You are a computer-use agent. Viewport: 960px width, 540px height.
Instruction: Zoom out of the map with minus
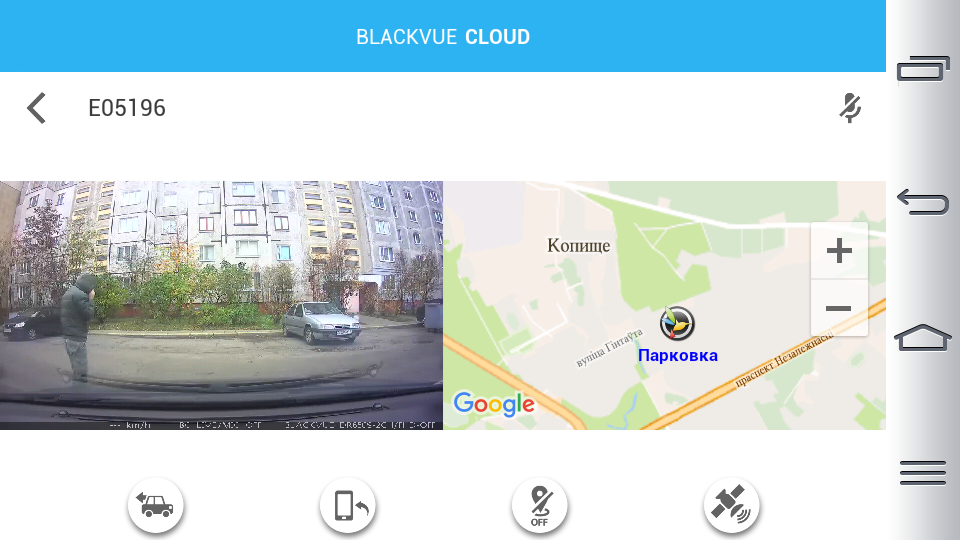point(839,308)
